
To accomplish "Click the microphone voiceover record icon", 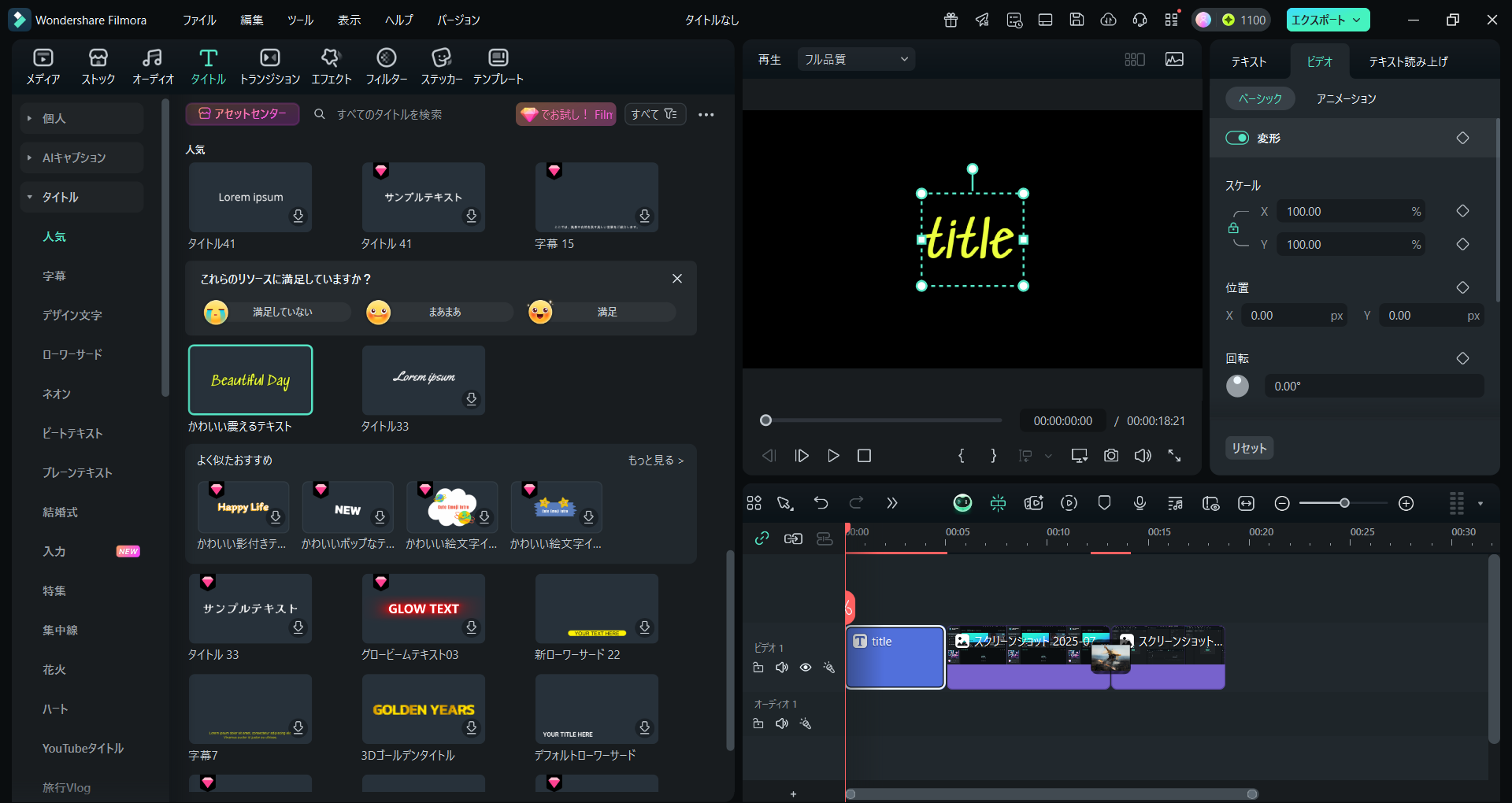I will pos(1140,503).
